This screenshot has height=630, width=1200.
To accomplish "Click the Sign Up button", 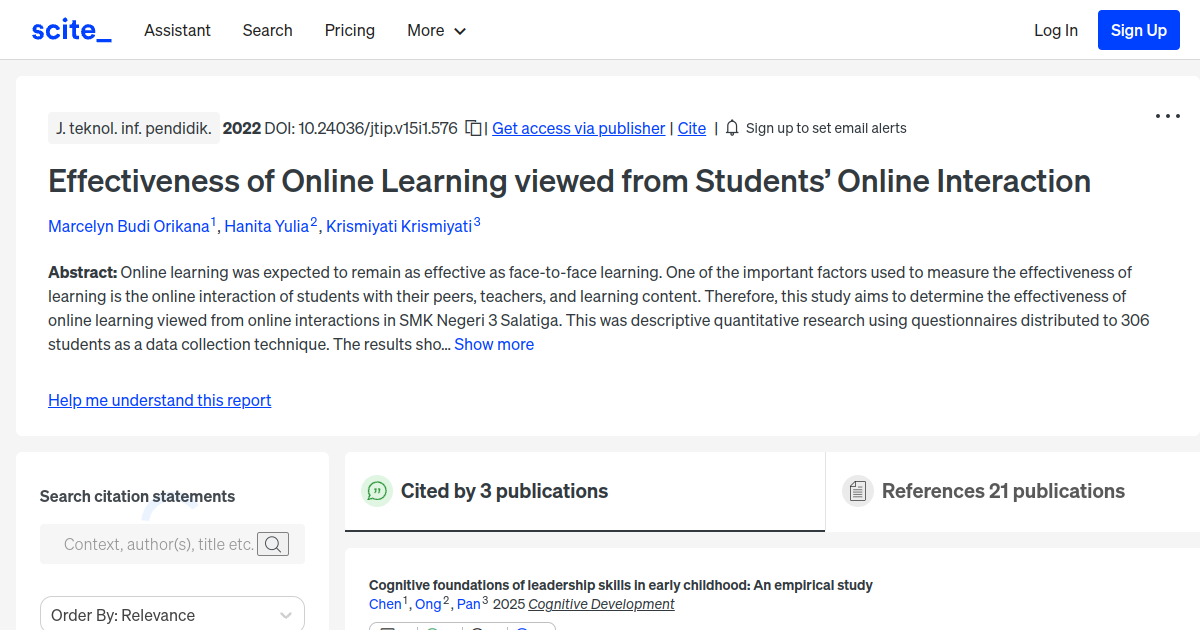I will pyautogui.click(x=1138, y=30).
